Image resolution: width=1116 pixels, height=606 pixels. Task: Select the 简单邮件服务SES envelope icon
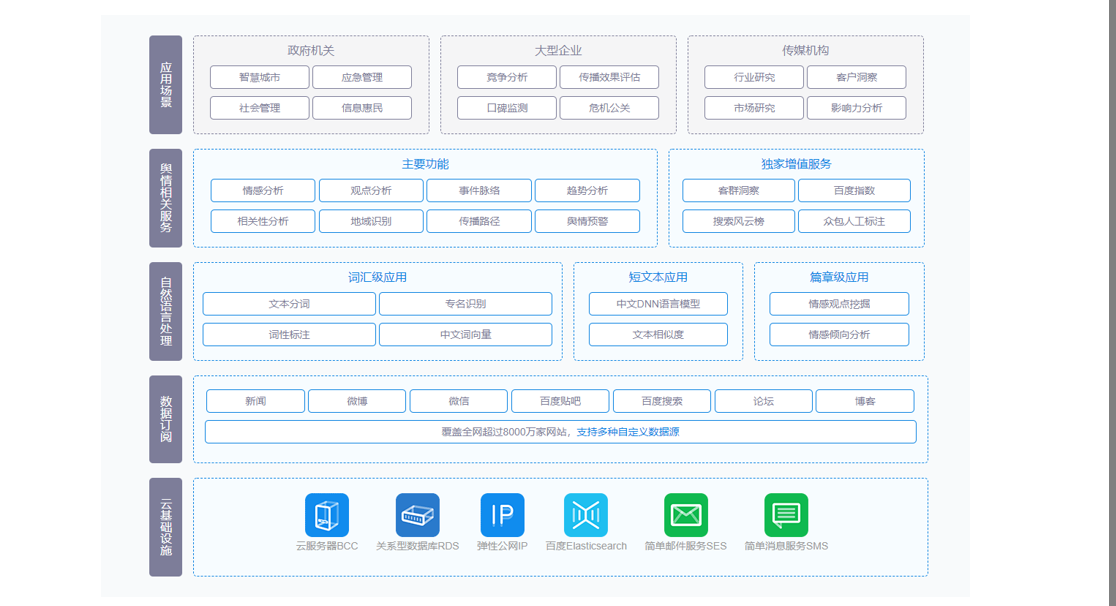(x=686, y=515)
